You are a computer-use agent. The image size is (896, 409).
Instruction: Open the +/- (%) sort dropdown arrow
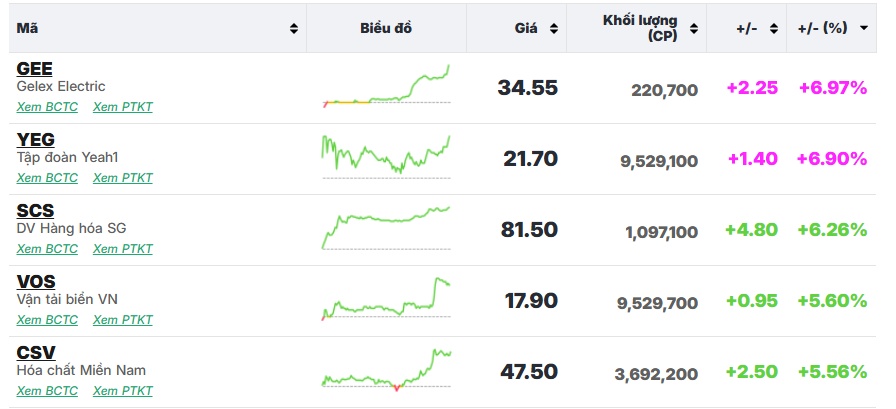point(864,28)
